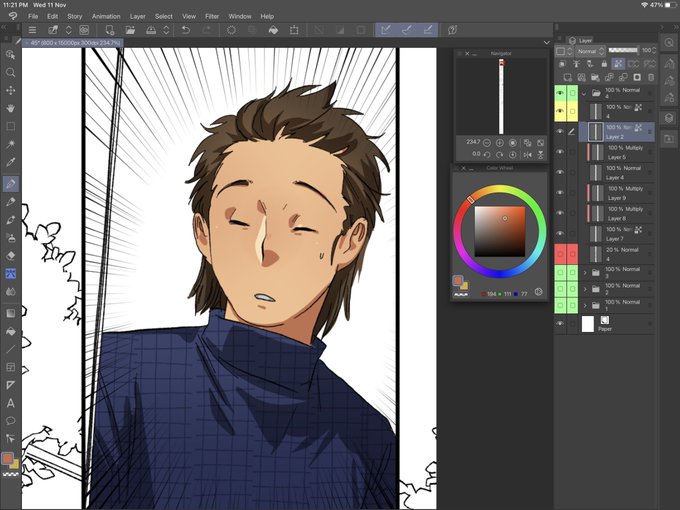
Task: Click stepper arrows beside Save icon
Action: (x=166, y=30)
